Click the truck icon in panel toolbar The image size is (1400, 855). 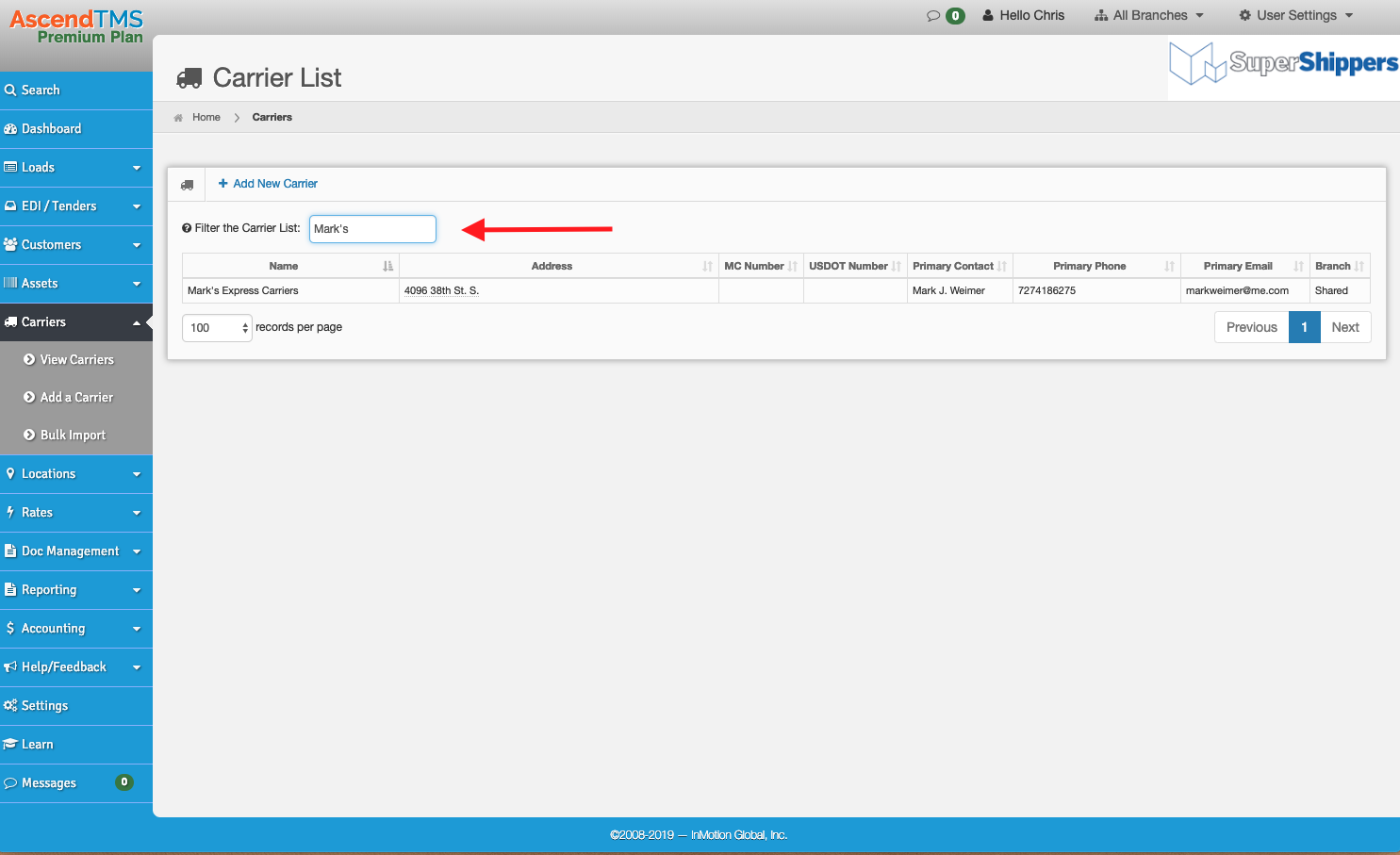tap(187, 185)
